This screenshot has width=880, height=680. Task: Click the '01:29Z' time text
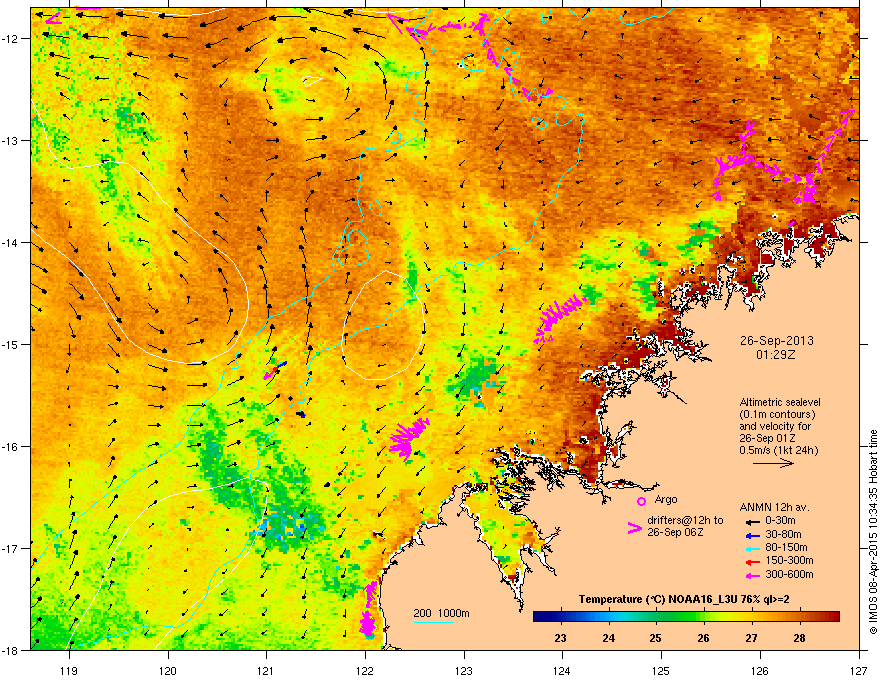coord(776,355)
